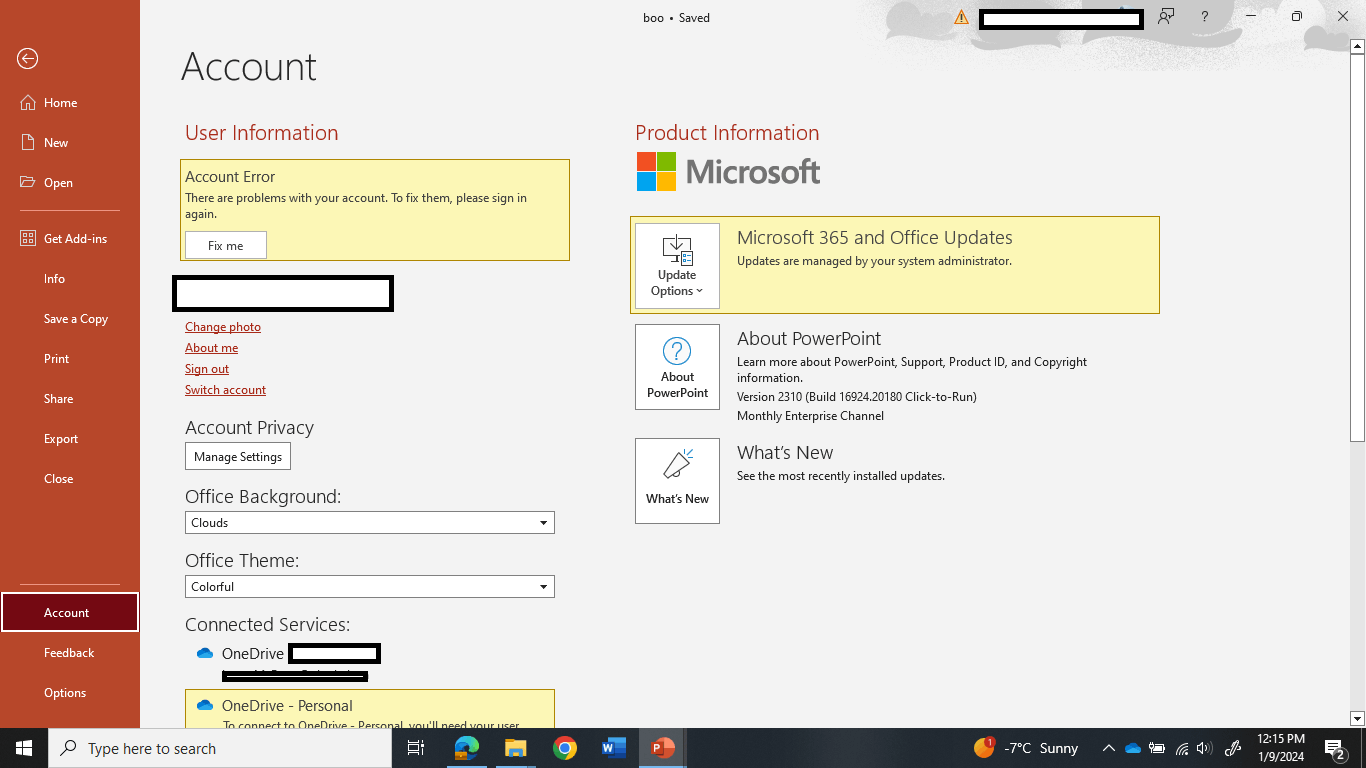Image resolution: width=1366 pixels, height=768 pixels.
Task: Open the notification center with 2 notifications
Action: 1335,748
